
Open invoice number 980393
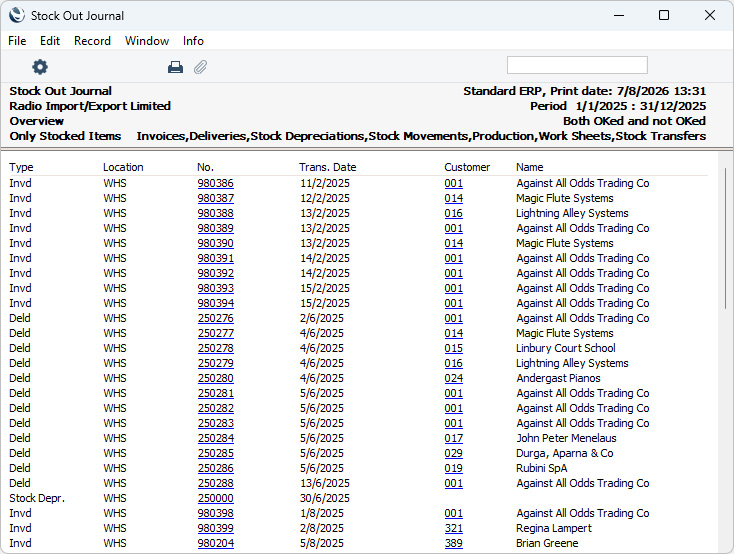point(215,288)
